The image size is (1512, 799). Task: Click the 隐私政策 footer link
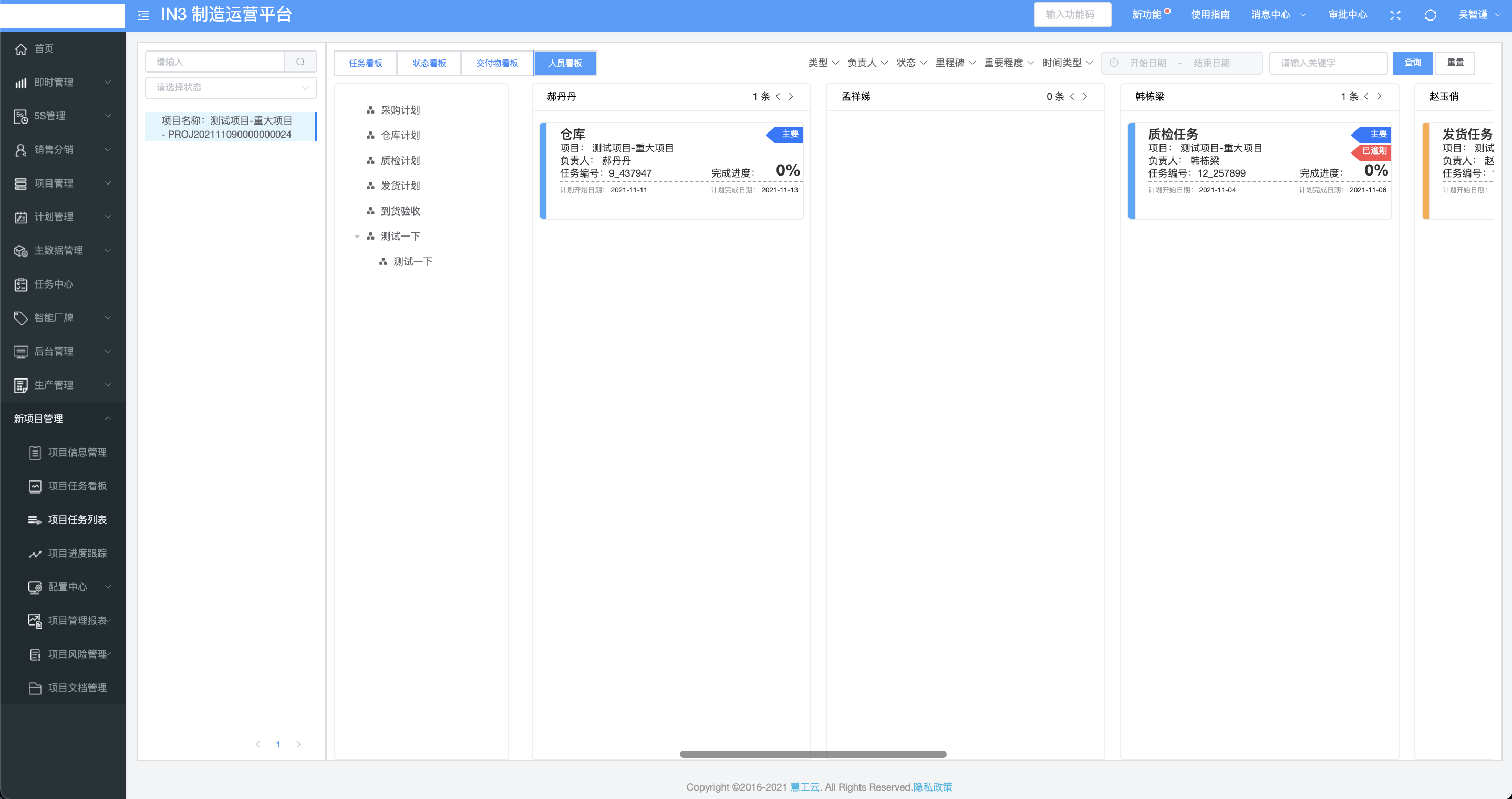932,787
